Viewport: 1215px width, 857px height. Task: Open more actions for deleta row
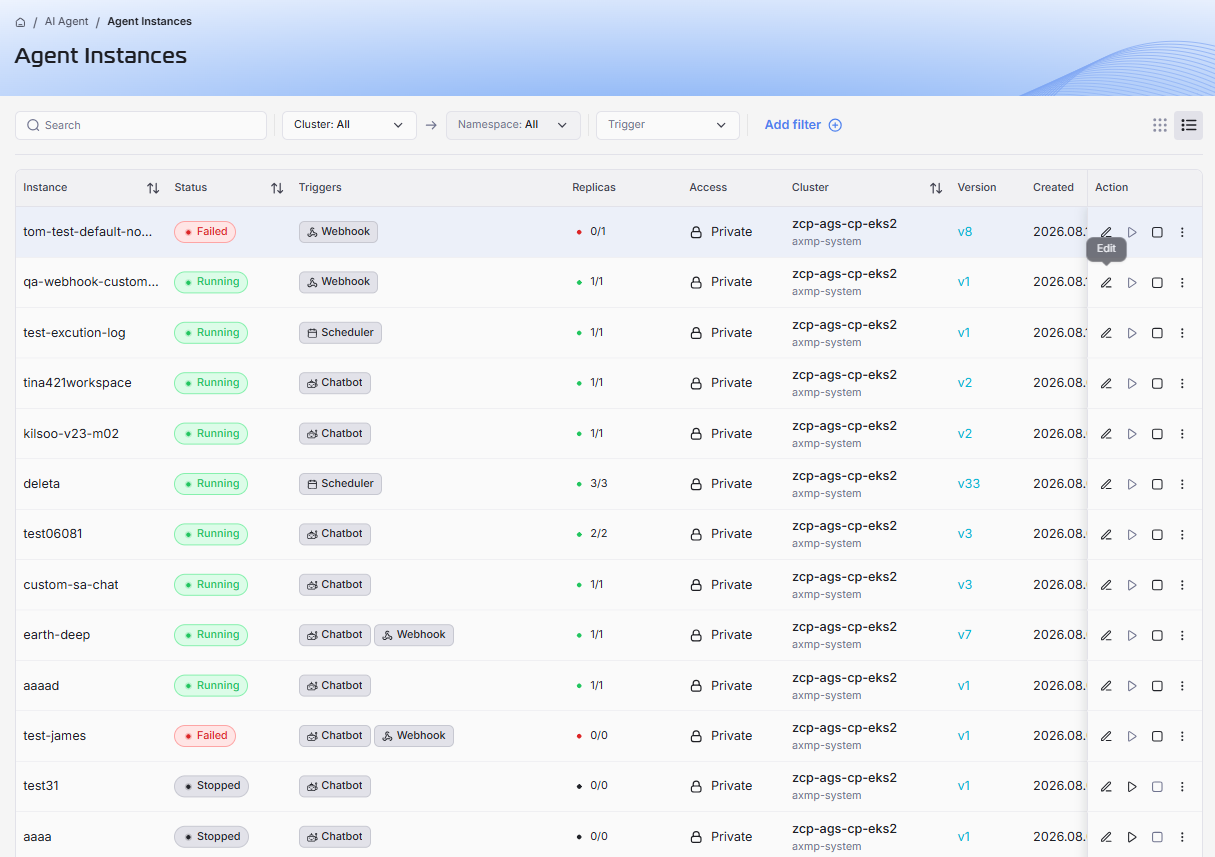[1182, 484]
